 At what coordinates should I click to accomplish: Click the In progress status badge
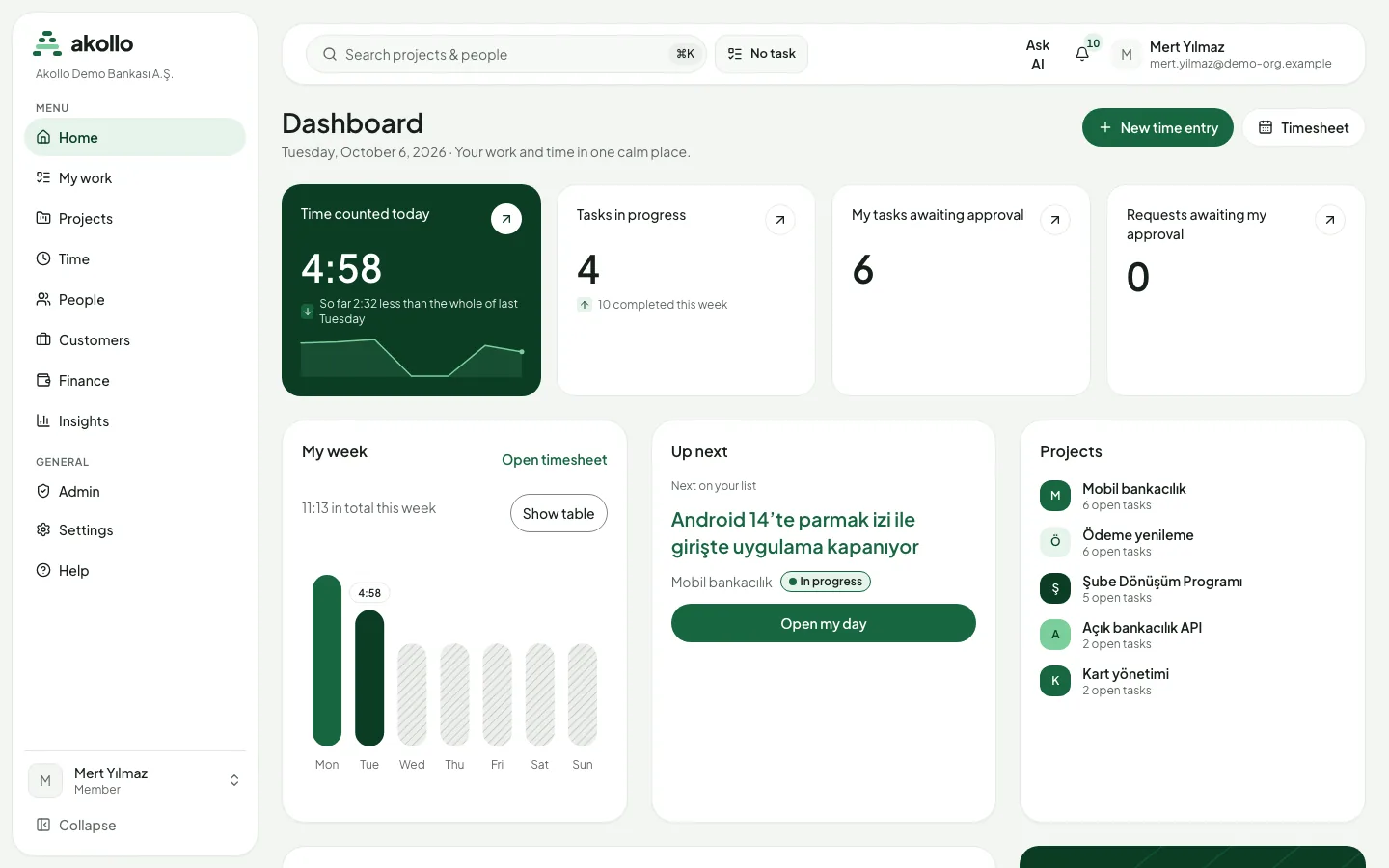[826, 582]
